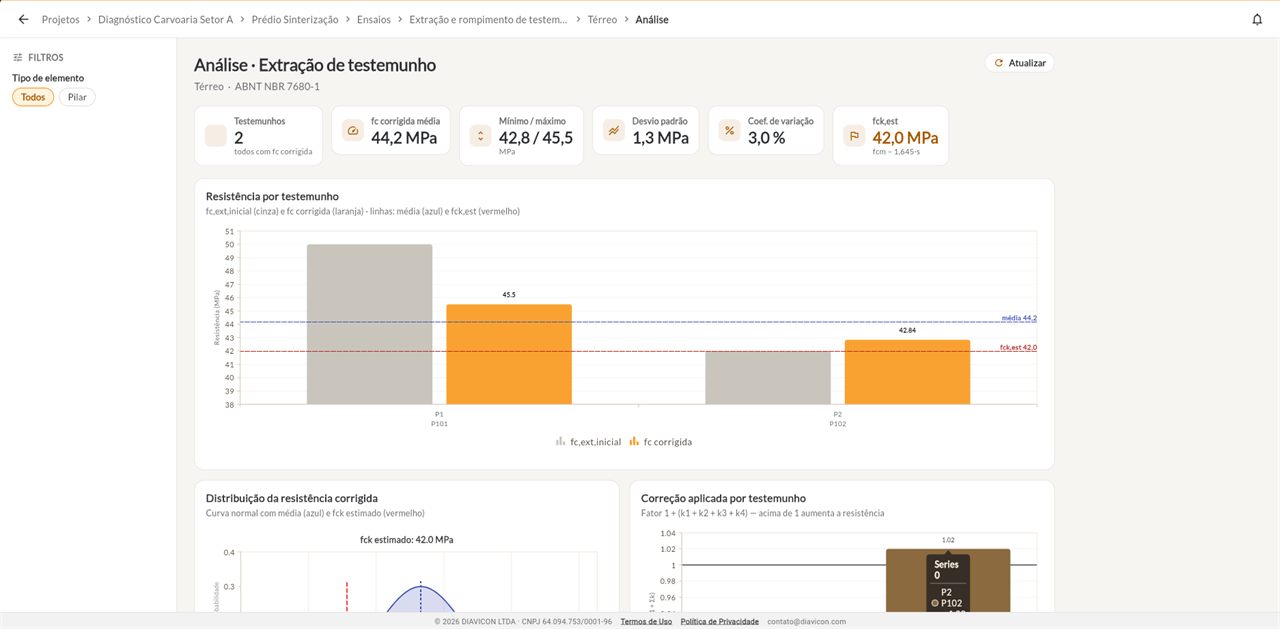Click the 3,0 % value
The image size is (1280, 629).
767,138
